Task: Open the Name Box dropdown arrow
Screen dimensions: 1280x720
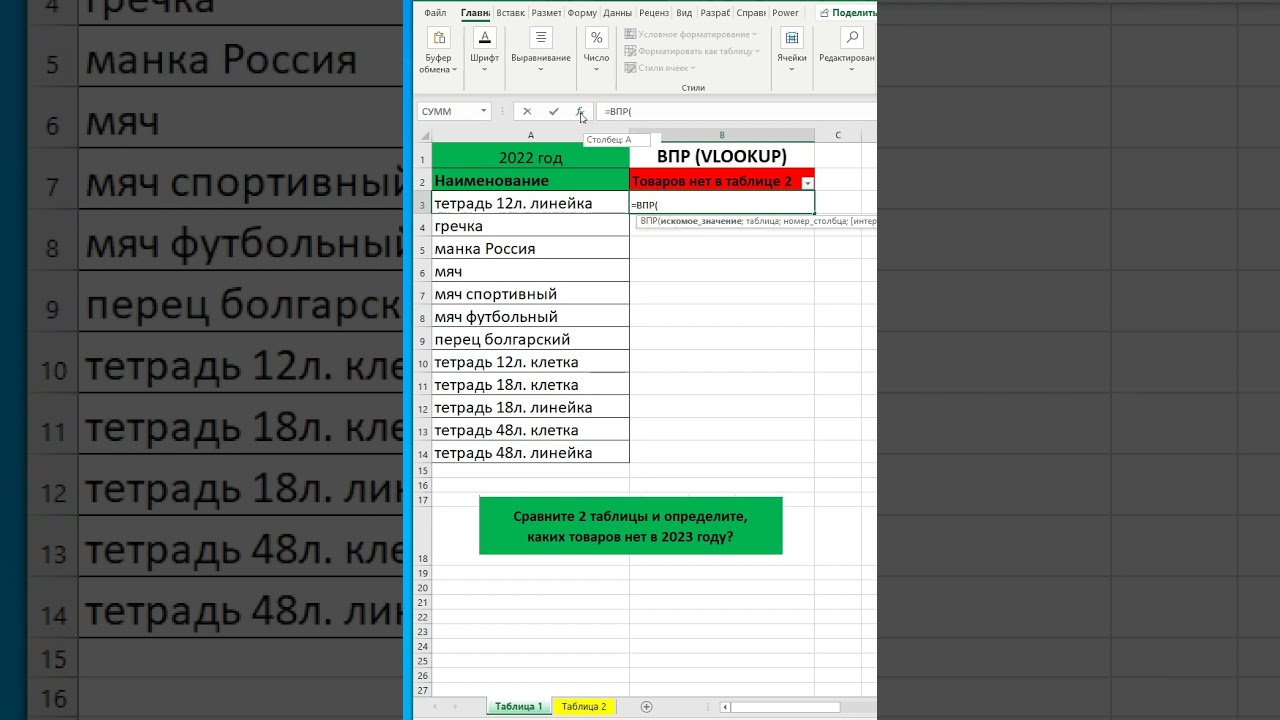Action: tap(484, 111)
